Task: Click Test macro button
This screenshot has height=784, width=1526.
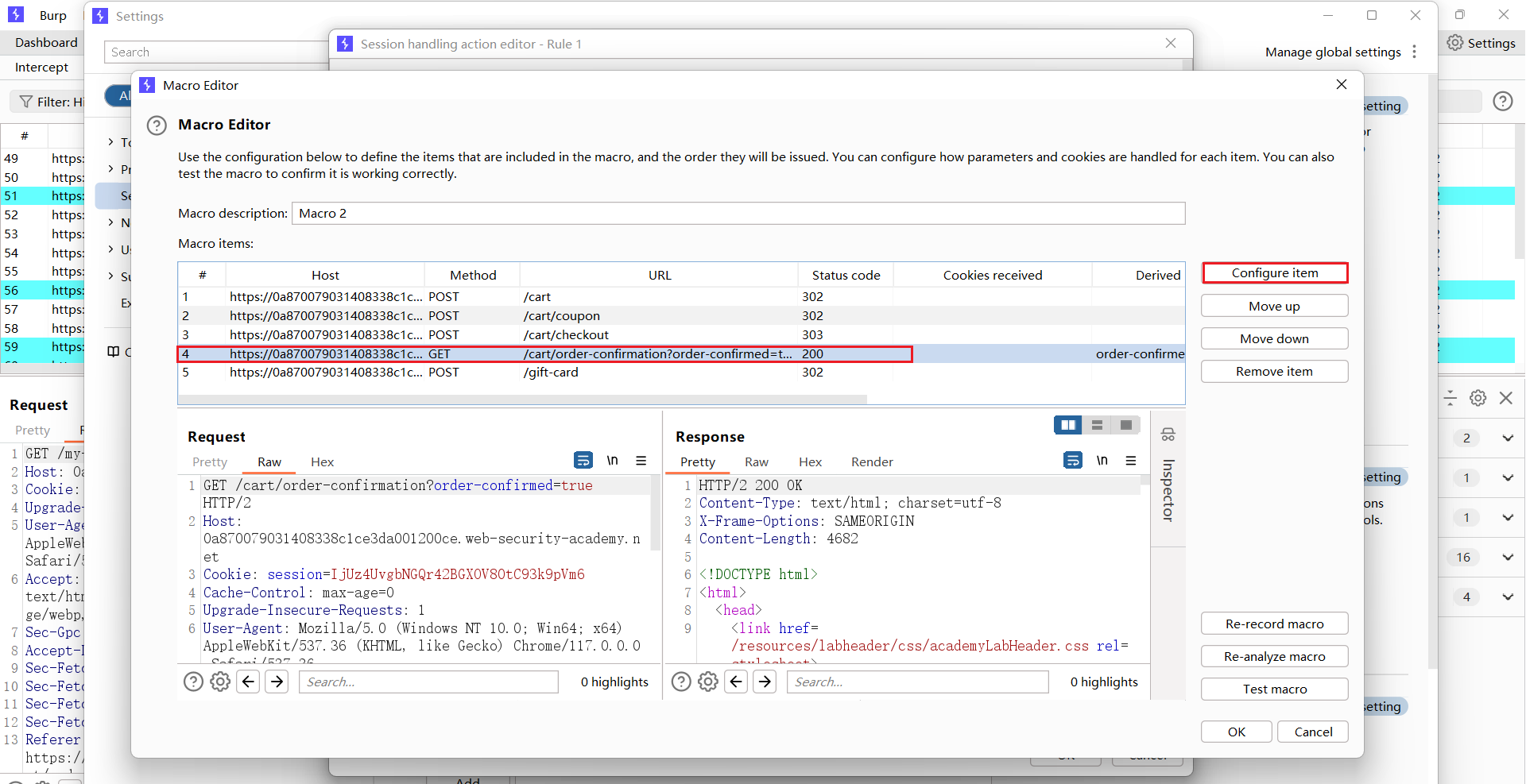Action: (x=1274, y=689)
